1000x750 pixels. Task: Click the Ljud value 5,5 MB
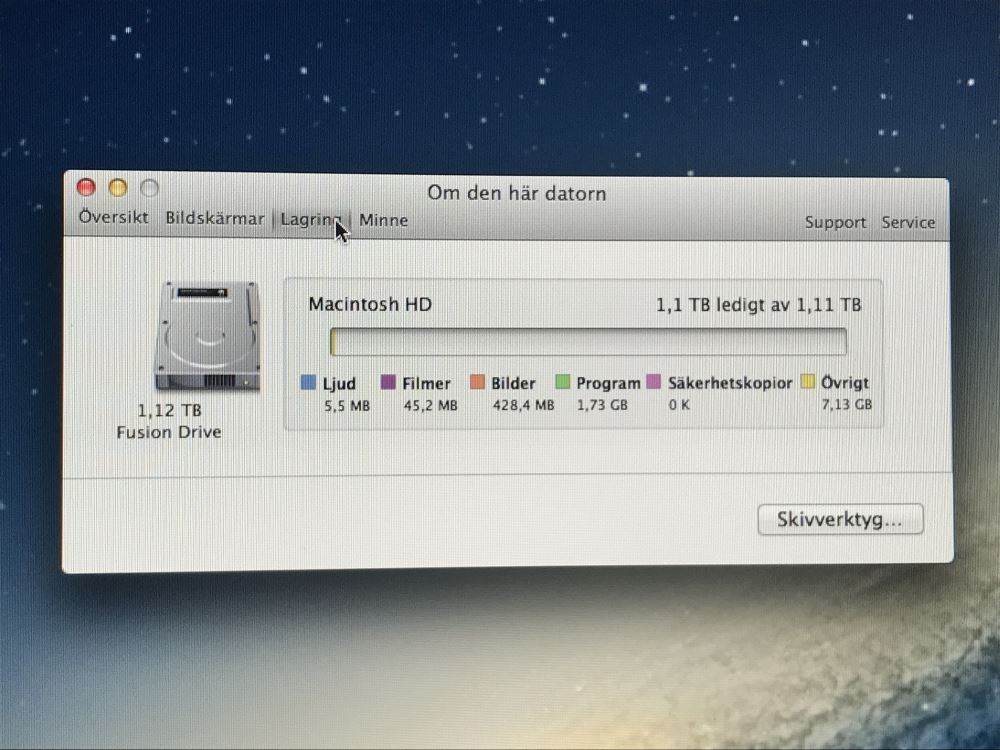tap(347, 406)
